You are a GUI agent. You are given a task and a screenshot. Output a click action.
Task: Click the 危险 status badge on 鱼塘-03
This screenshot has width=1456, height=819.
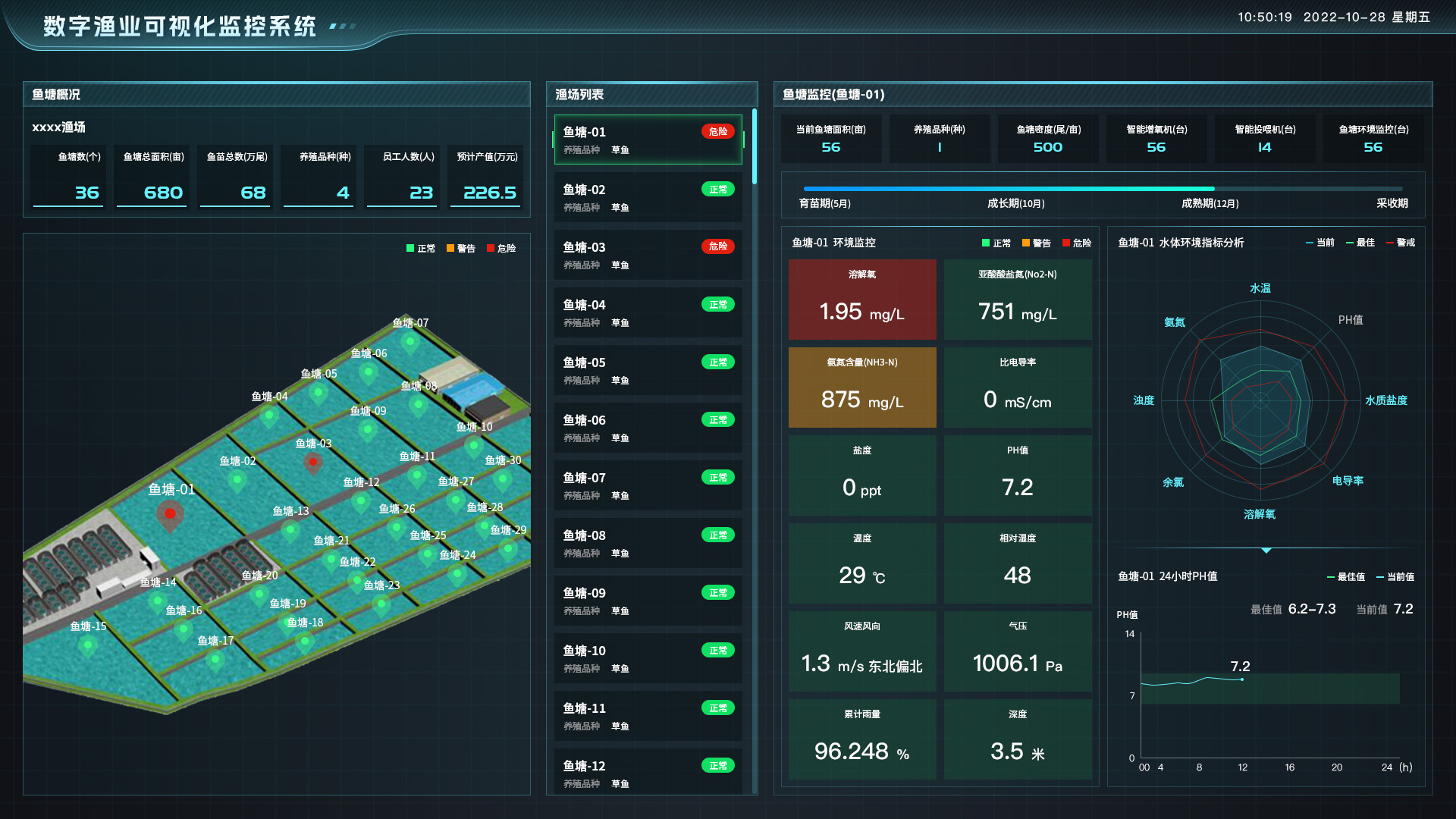tap(717, 246)
